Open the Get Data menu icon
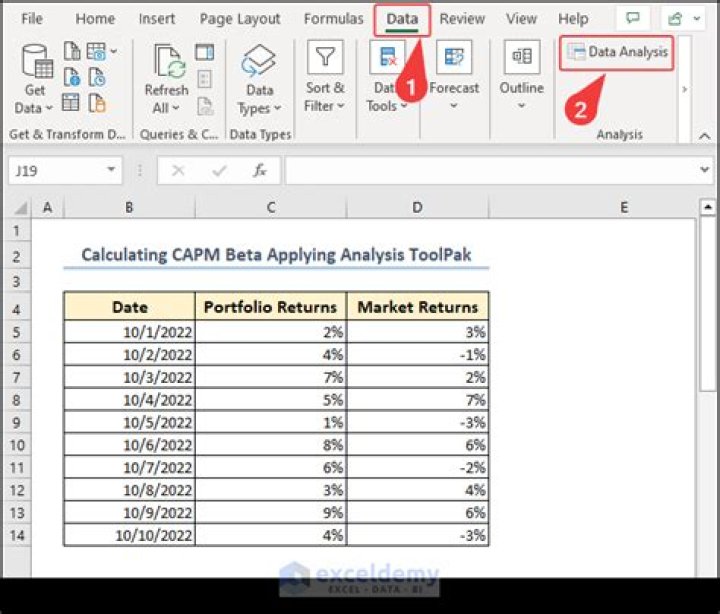 click(36, 64)
